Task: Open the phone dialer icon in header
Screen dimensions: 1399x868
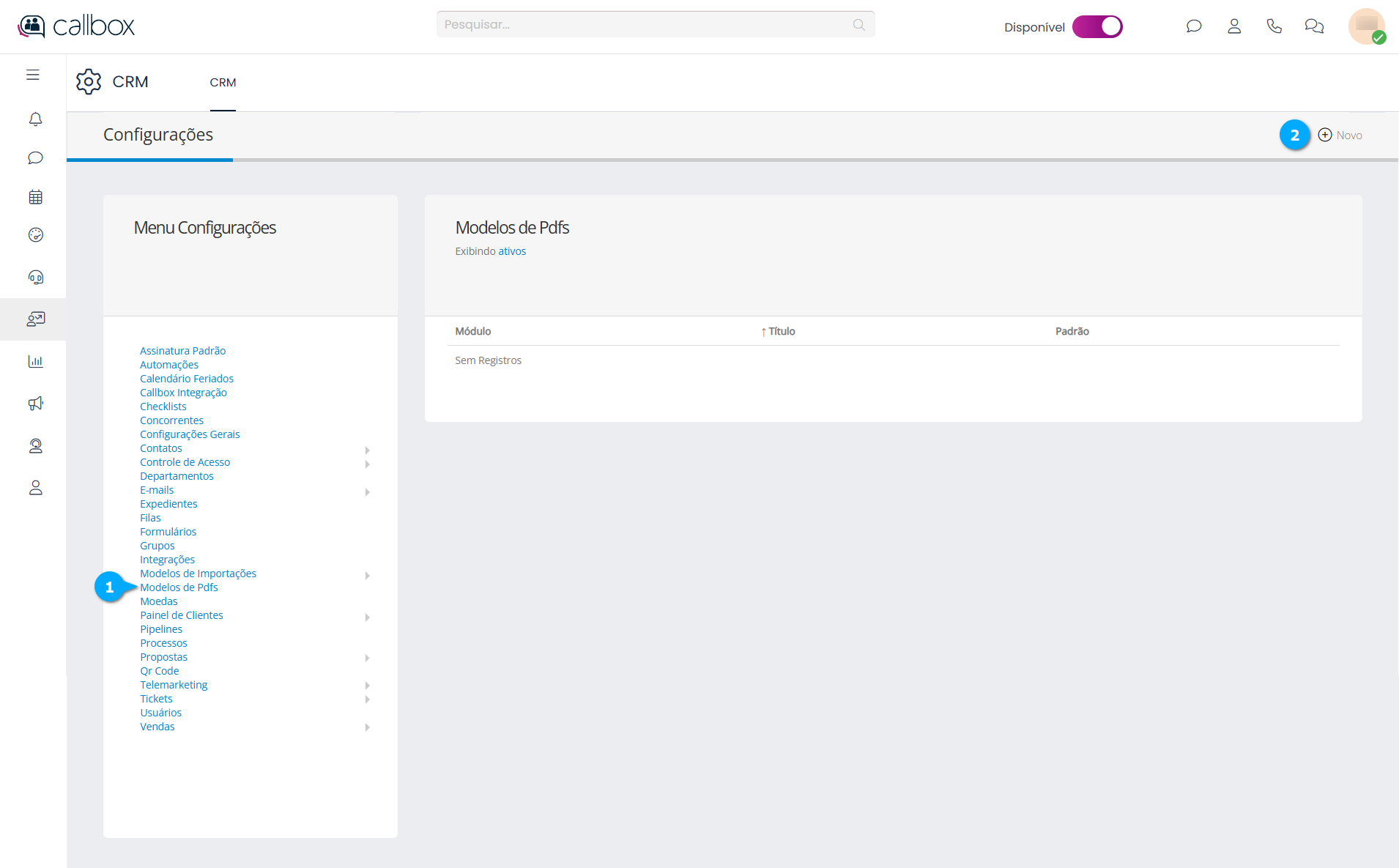Action: (x=1274, y=26)
